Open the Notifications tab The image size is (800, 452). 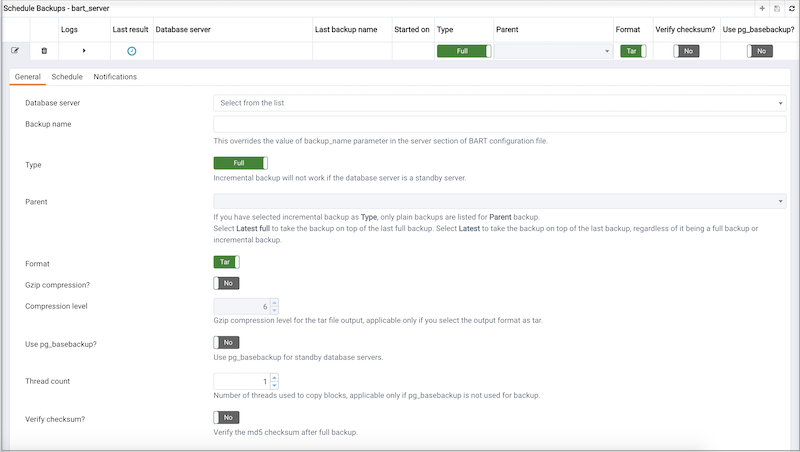(115, 77)
